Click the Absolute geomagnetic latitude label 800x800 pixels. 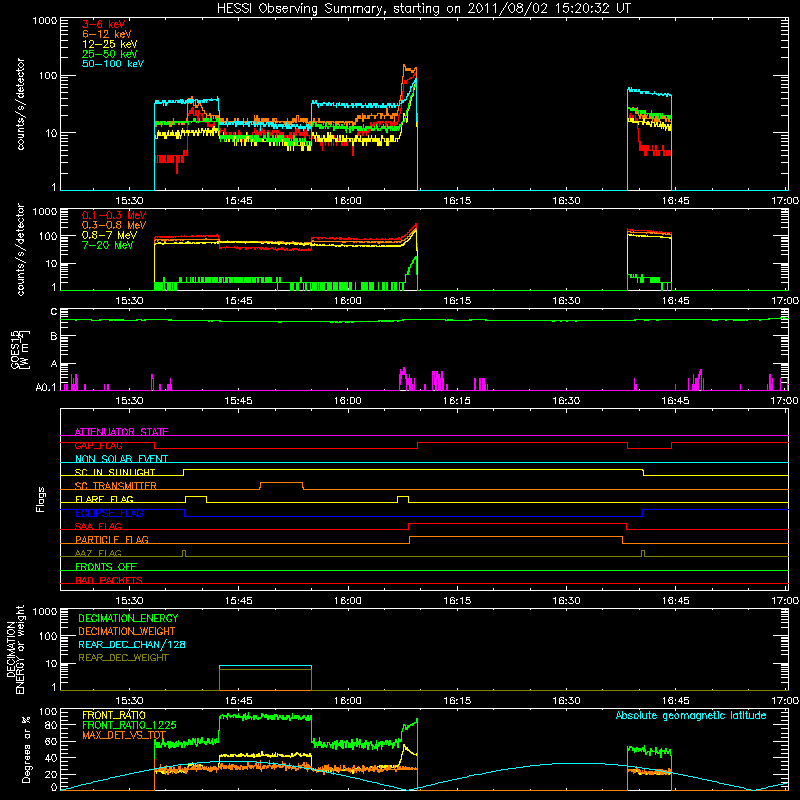691,715
